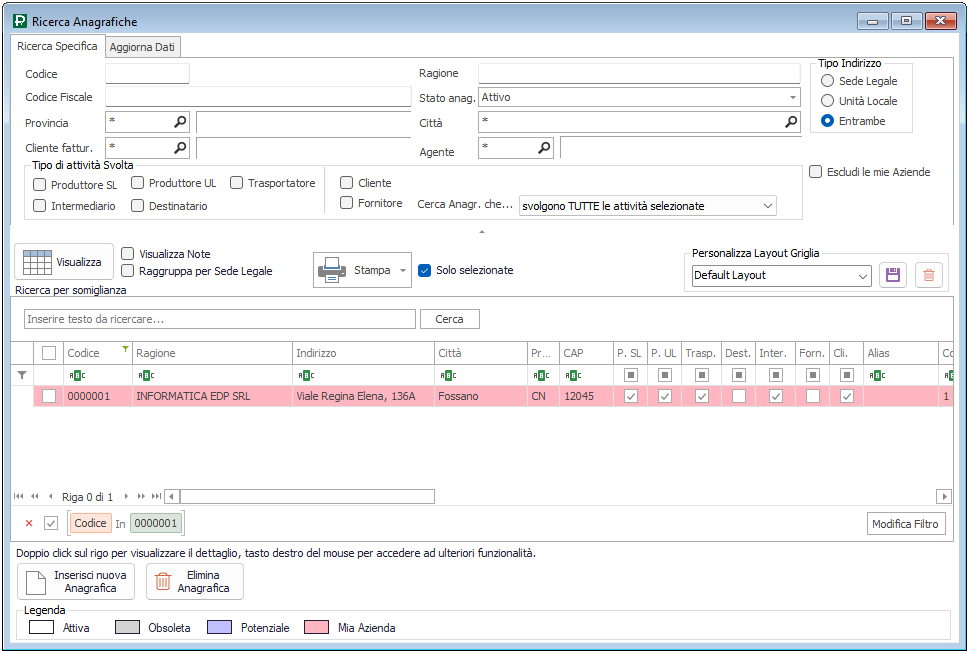Click the save layout floppy disk icon
Screen dimensions: 968x651
click(x=892, y=275)
